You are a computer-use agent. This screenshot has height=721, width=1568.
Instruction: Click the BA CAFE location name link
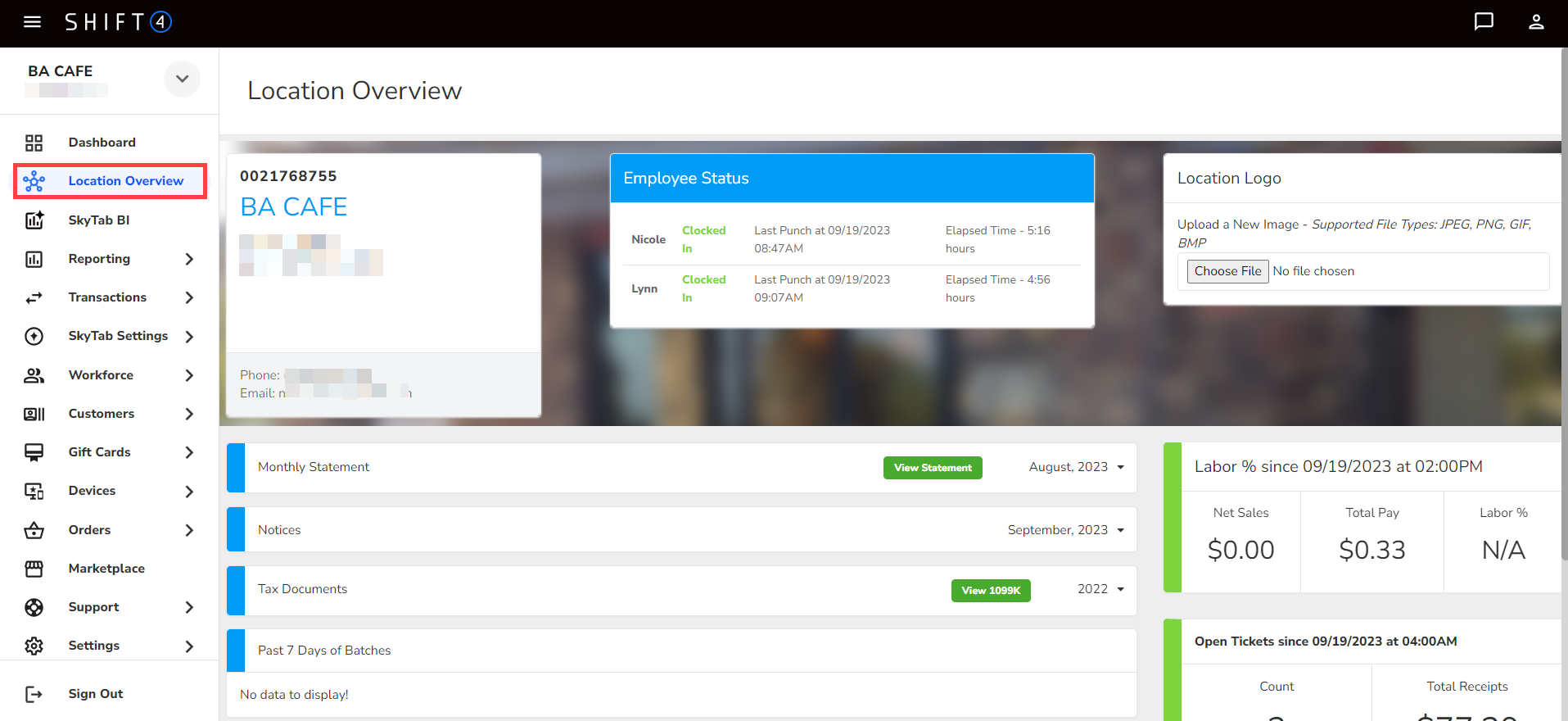click(294, 207)
